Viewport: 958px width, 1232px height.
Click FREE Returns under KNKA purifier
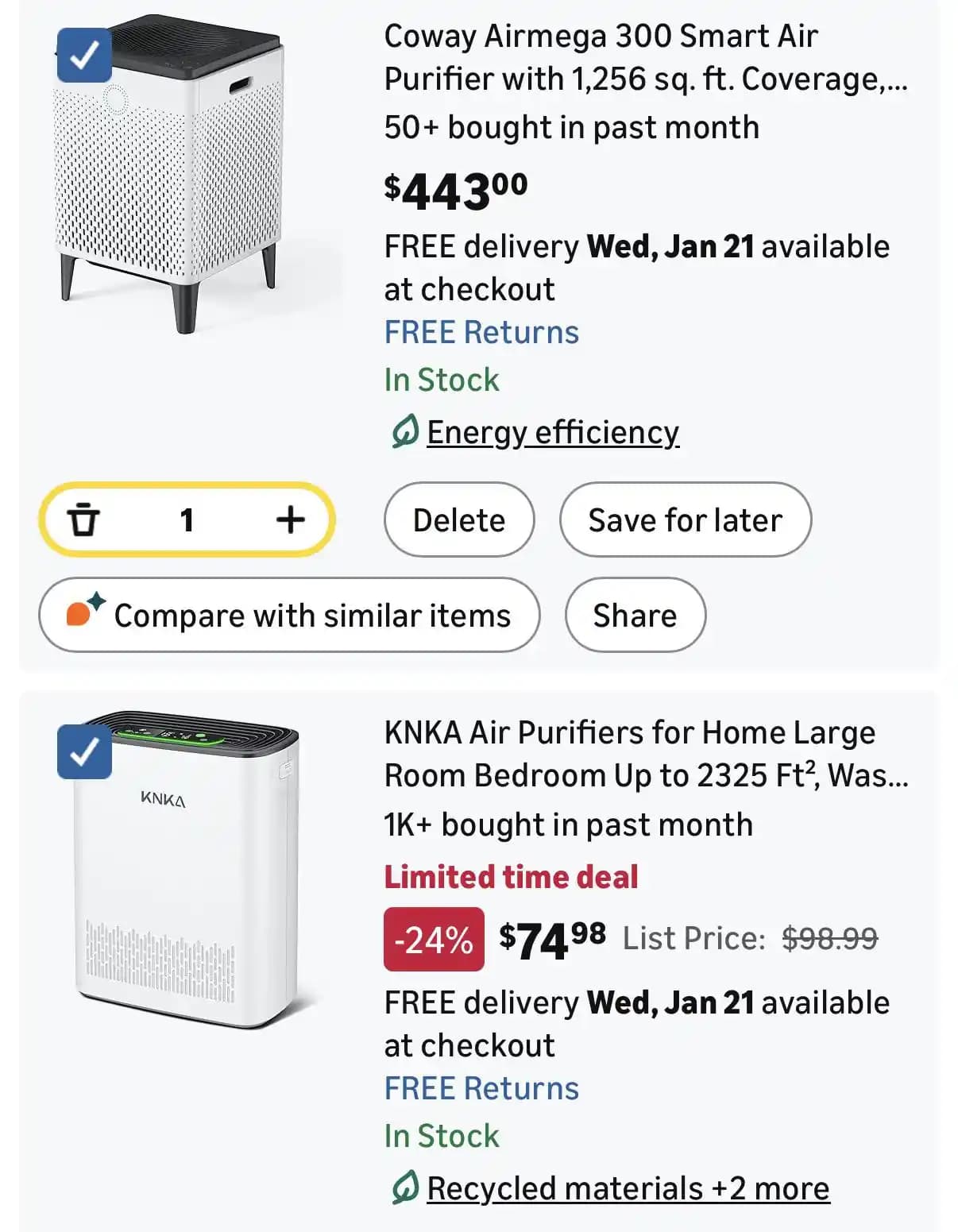point(481,1088)
